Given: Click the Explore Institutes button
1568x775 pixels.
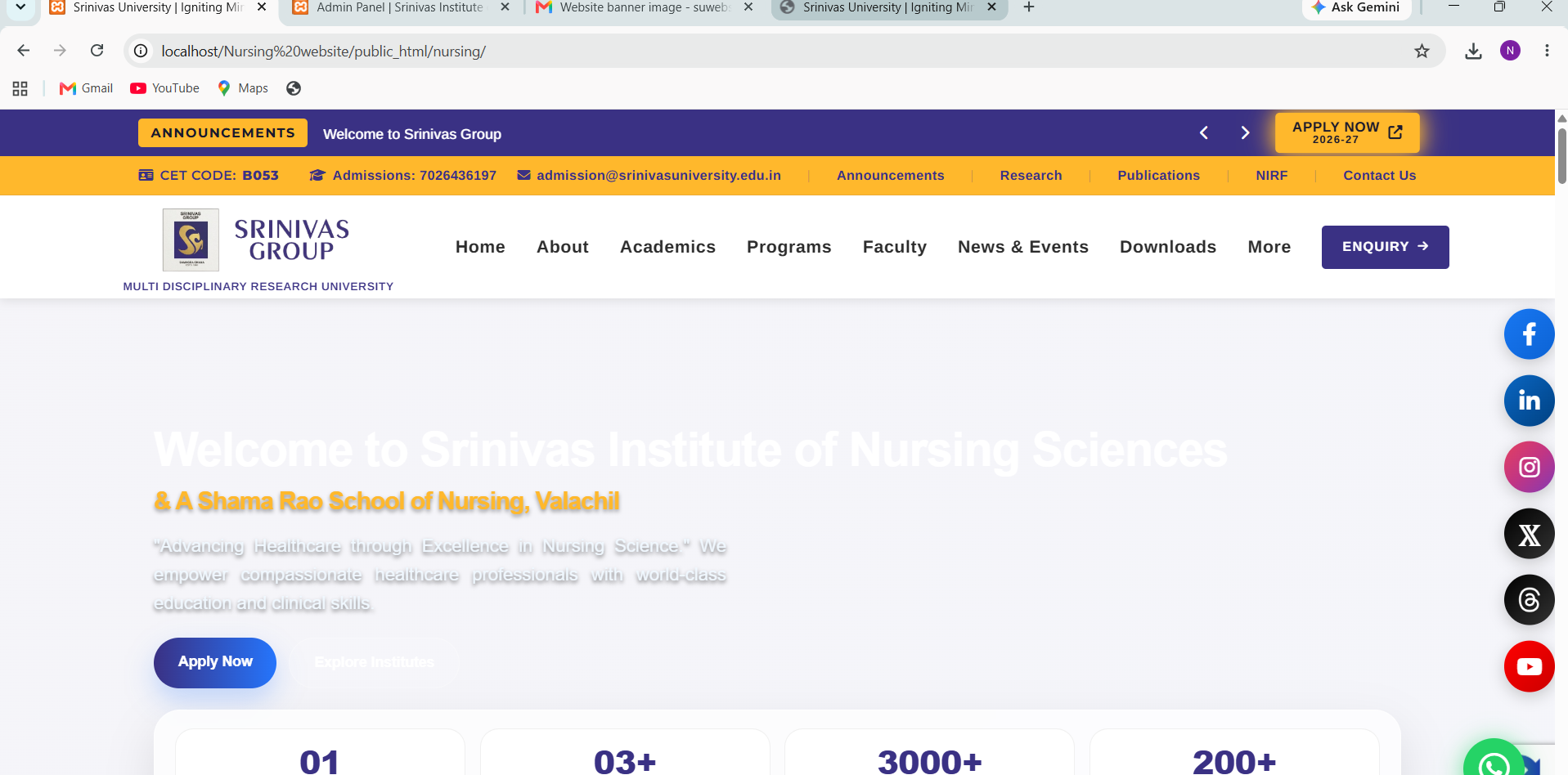Looking at the screenshot, I should [x=374, y=662].
